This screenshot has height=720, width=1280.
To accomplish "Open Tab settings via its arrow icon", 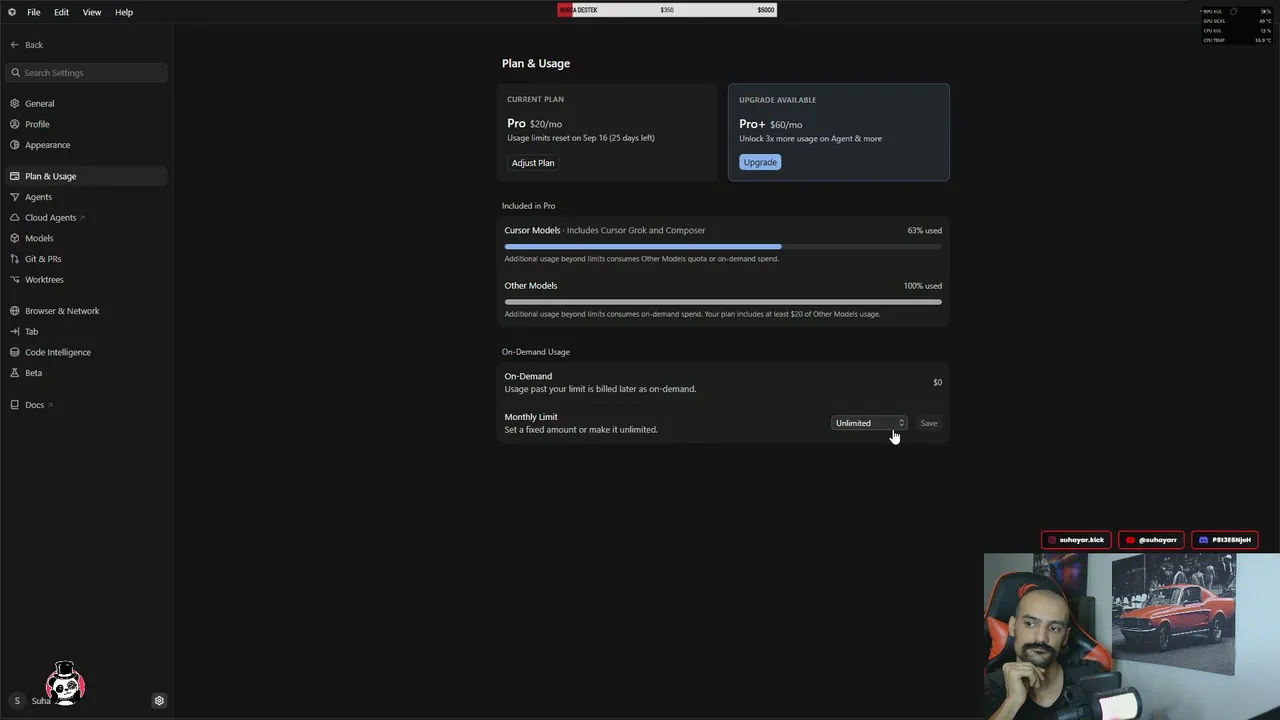I will coord(15,331).
